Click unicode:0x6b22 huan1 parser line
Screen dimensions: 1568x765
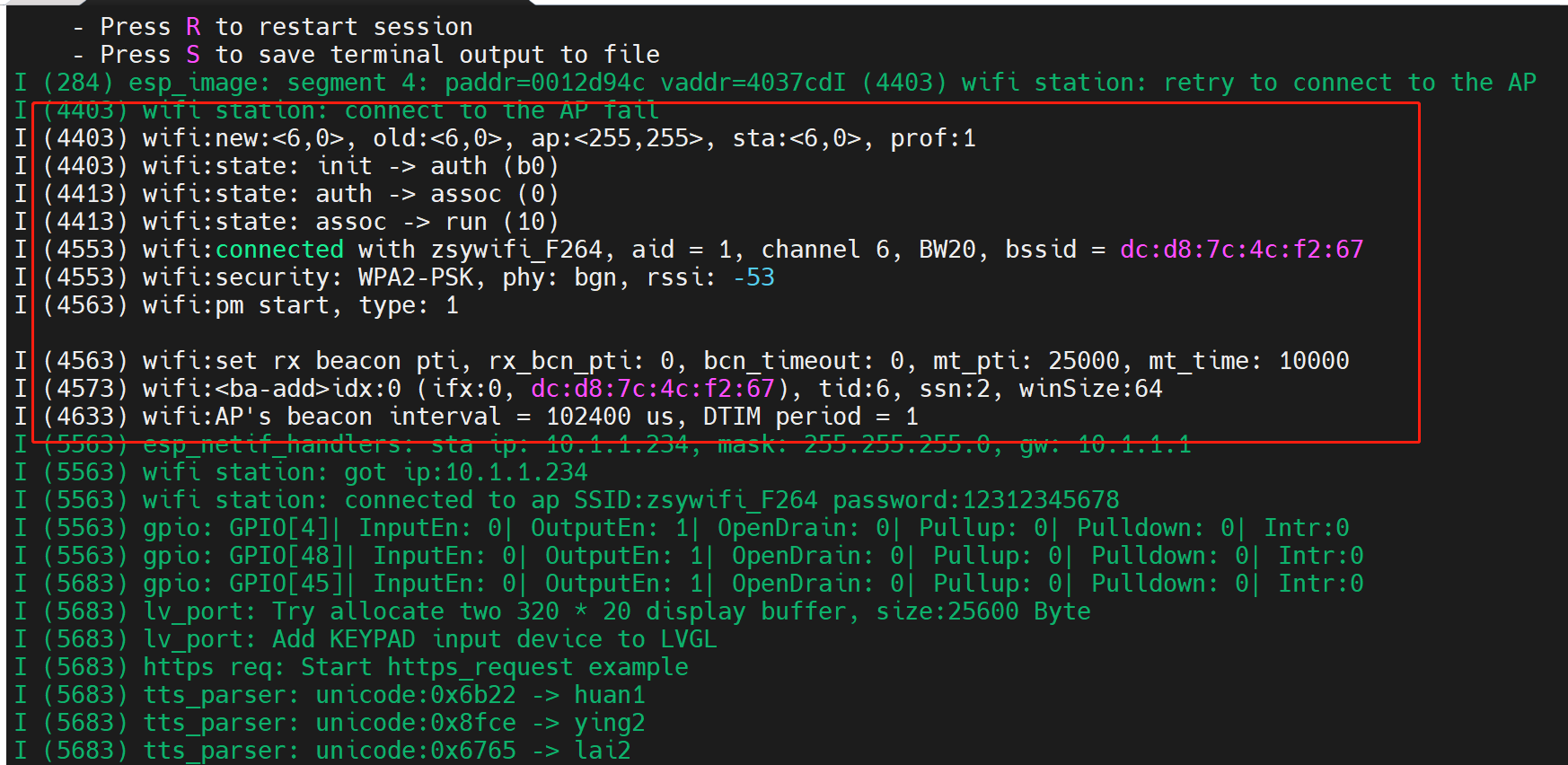[x=393, y=695]
